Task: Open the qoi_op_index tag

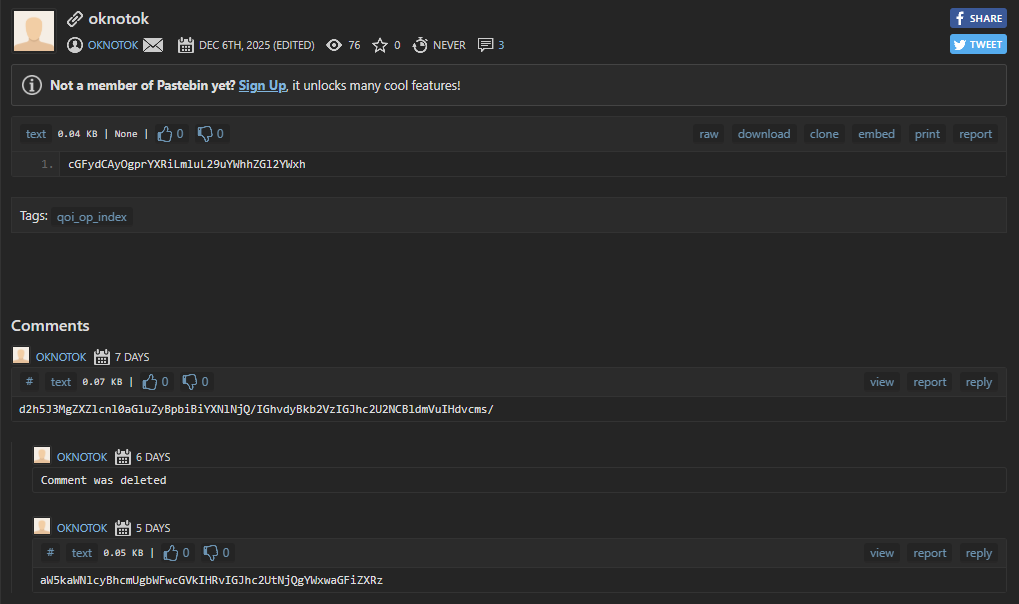Action: coord(92,217)
